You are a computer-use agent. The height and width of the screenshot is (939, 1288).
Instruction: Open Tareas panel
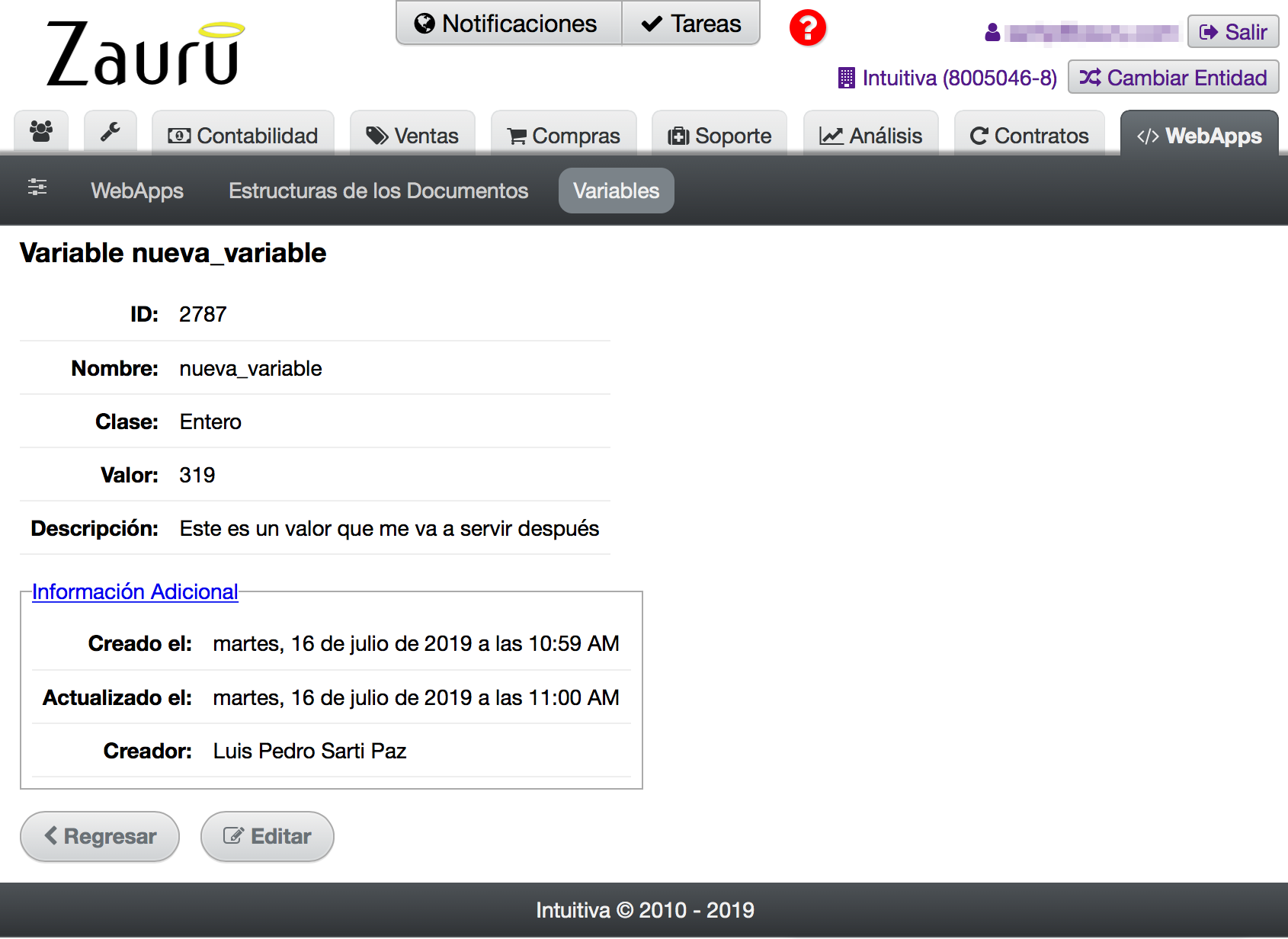coord(691,24)
